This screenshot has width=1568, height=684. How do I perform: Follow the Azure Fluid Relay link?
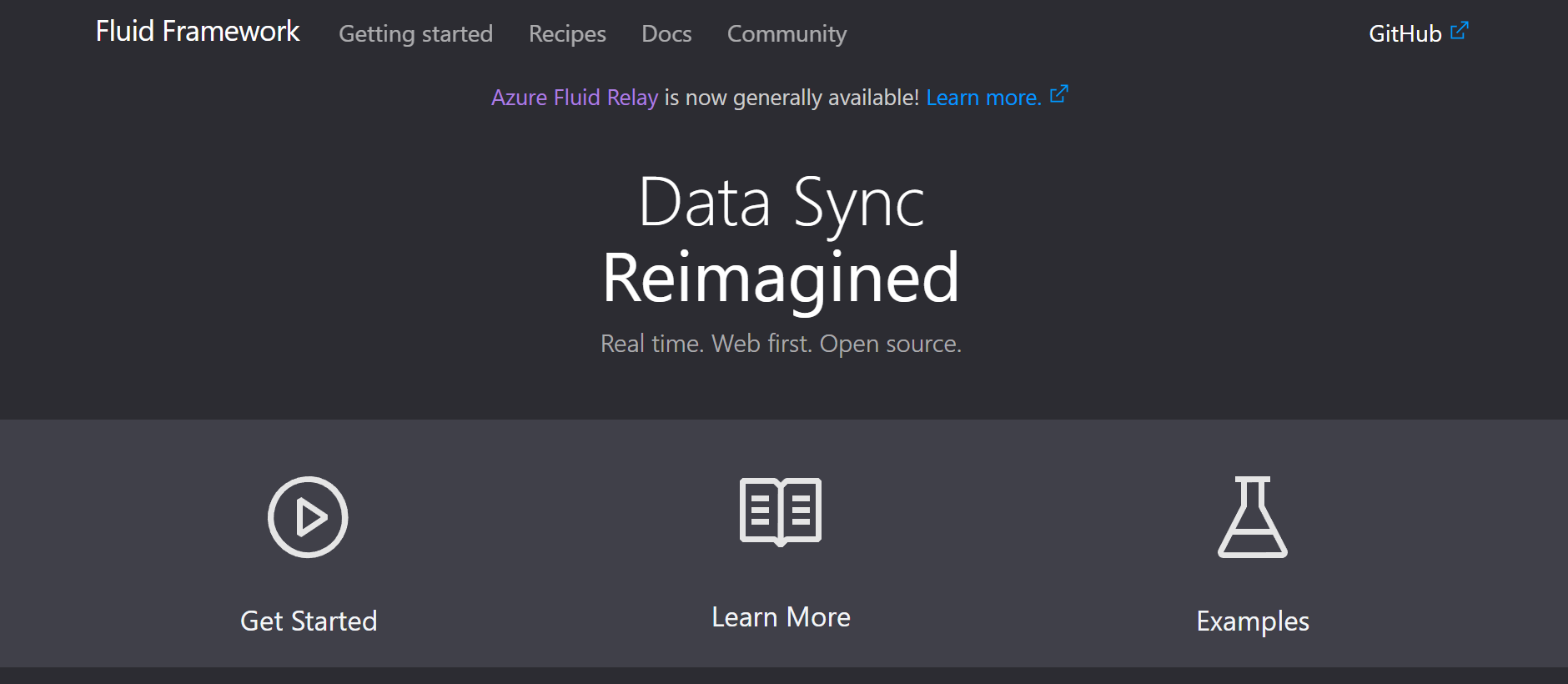(x=575, y=98)
